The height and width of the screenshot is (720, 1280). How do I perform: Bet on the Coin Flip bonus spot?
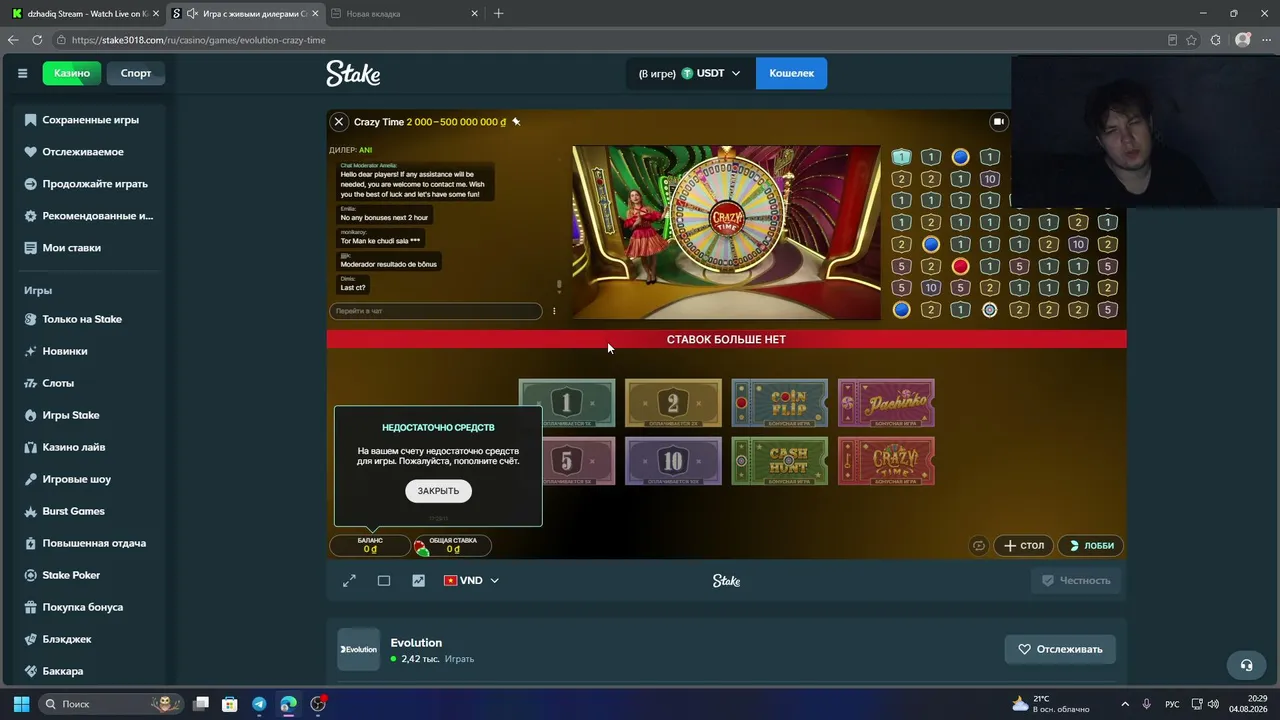779,403
